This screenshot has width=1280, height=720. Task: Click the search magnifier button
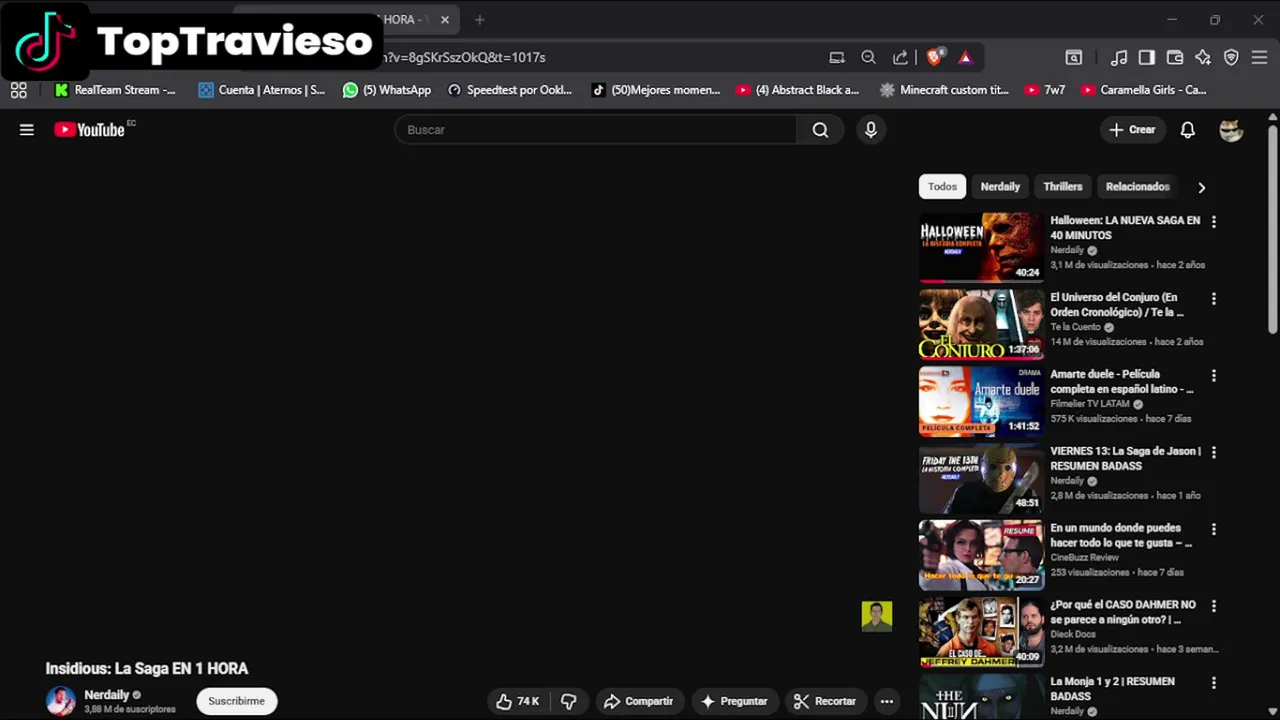click(820, 130)
